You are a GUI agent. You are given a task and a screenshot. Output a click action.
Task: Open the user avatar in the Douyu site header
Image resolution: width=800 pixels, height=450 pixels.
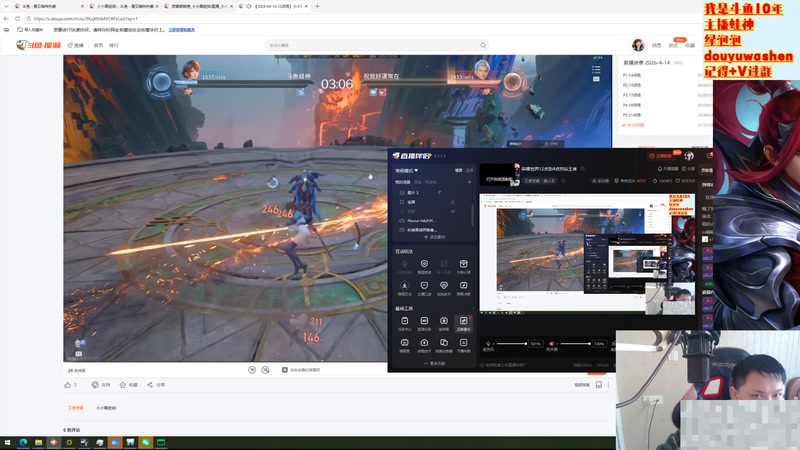coord(638,45)
